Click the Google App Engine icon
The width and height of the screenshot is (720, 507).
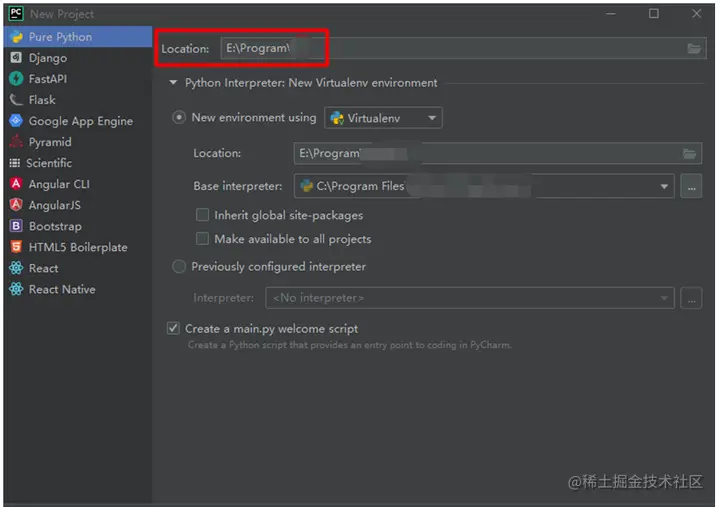point(16,121)
